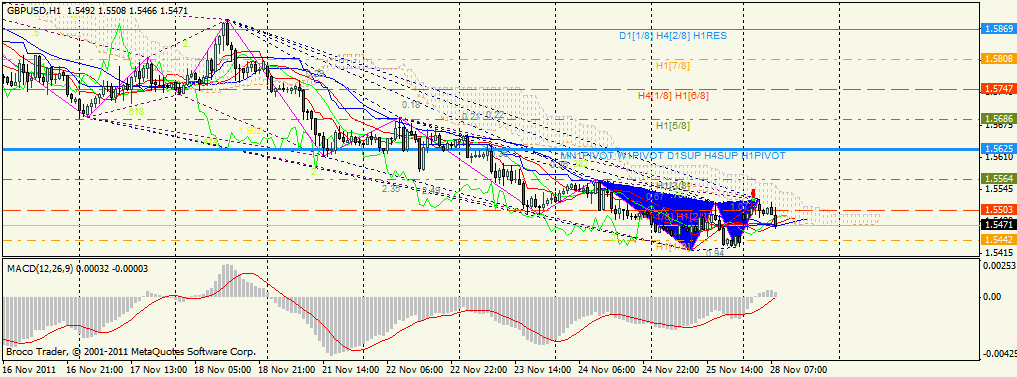
Task: Click the 1.902 yellow ratio label
Action: pyautogui.click(x=250, y=130)
